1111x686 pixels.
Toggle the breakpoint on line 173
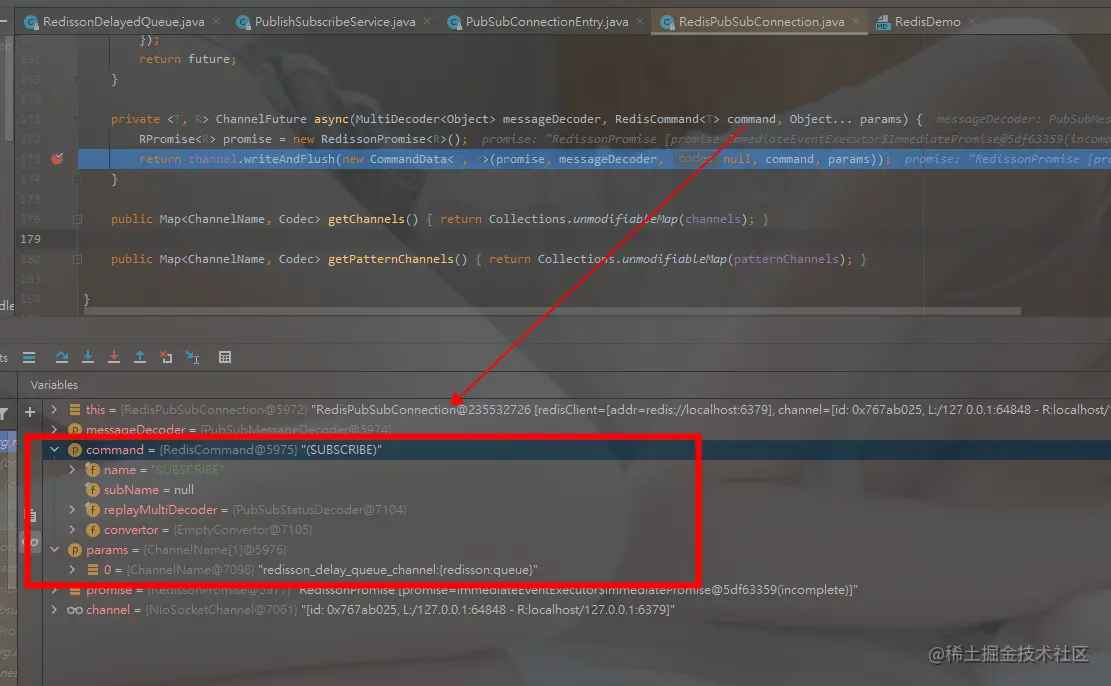coord(57,159)
